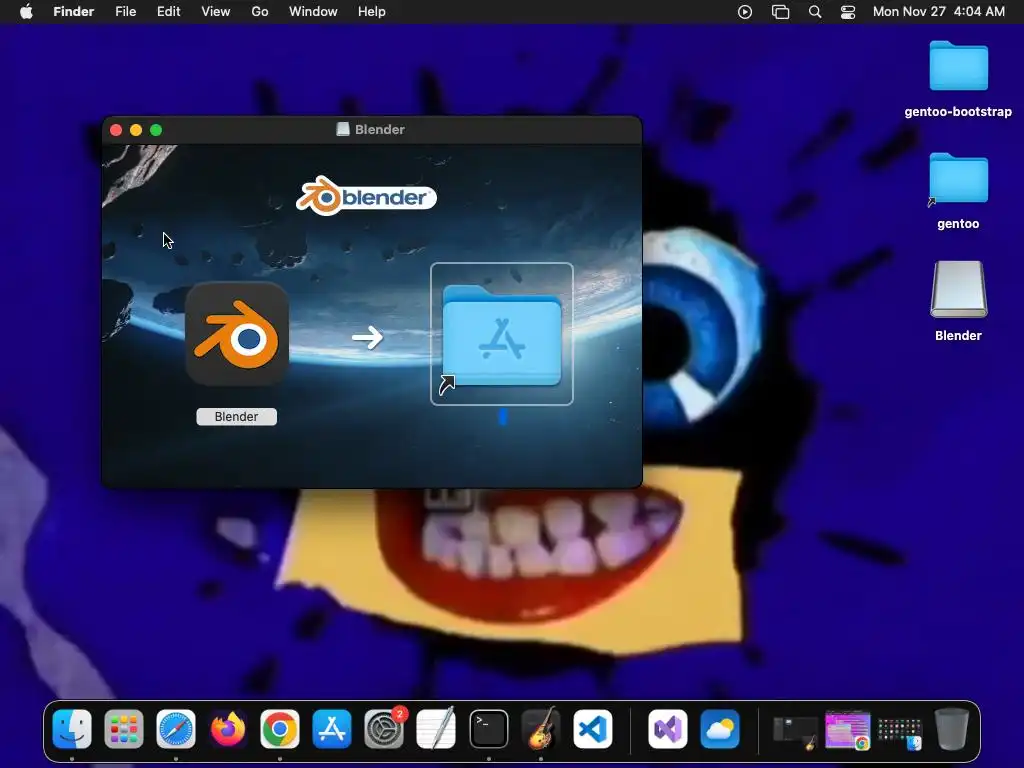The image size is (1024, 768).
Task: Open the App Store from the Dock
Action: coord(332,729)
